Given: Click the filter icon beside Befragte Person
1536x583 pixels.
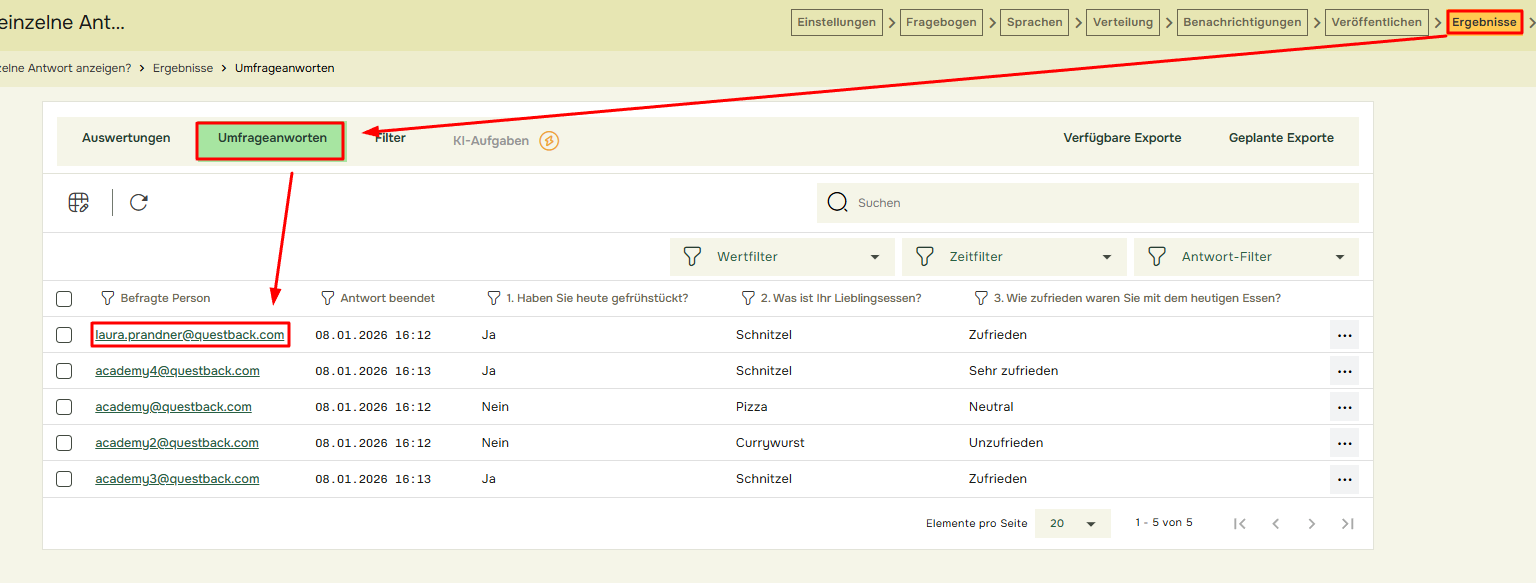Looking at the screenshot, I should (x=108, y=298).
